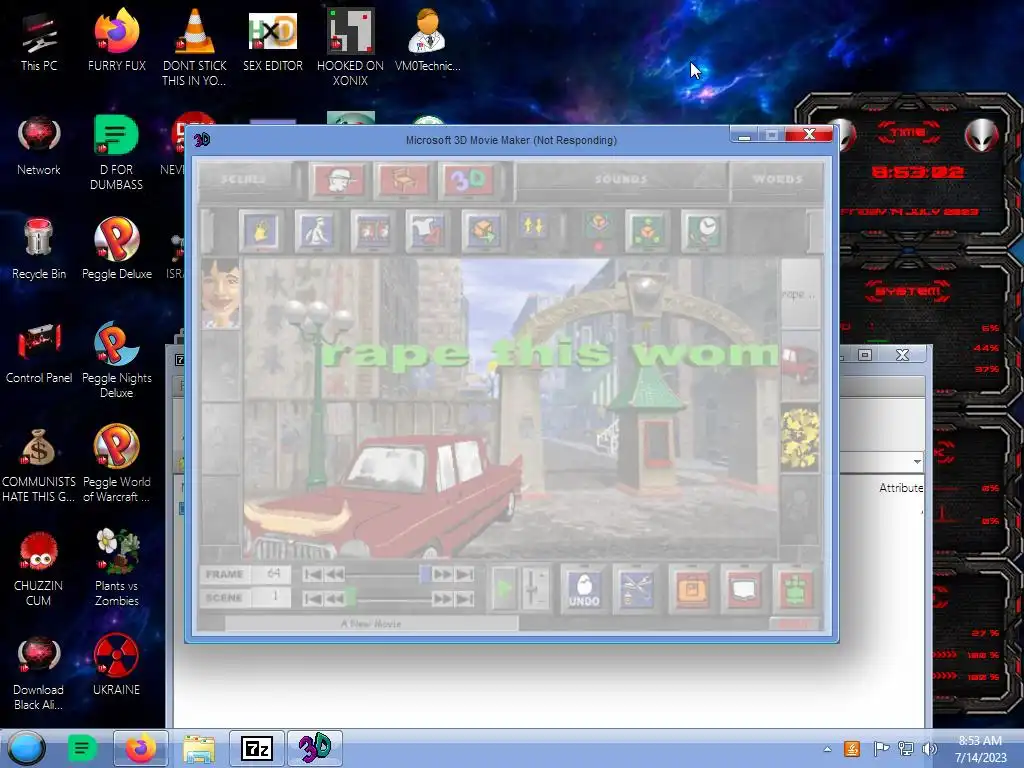The image size is (1024, 768).
Task: Open the help speech-bubble button
Action: point(744,590)
